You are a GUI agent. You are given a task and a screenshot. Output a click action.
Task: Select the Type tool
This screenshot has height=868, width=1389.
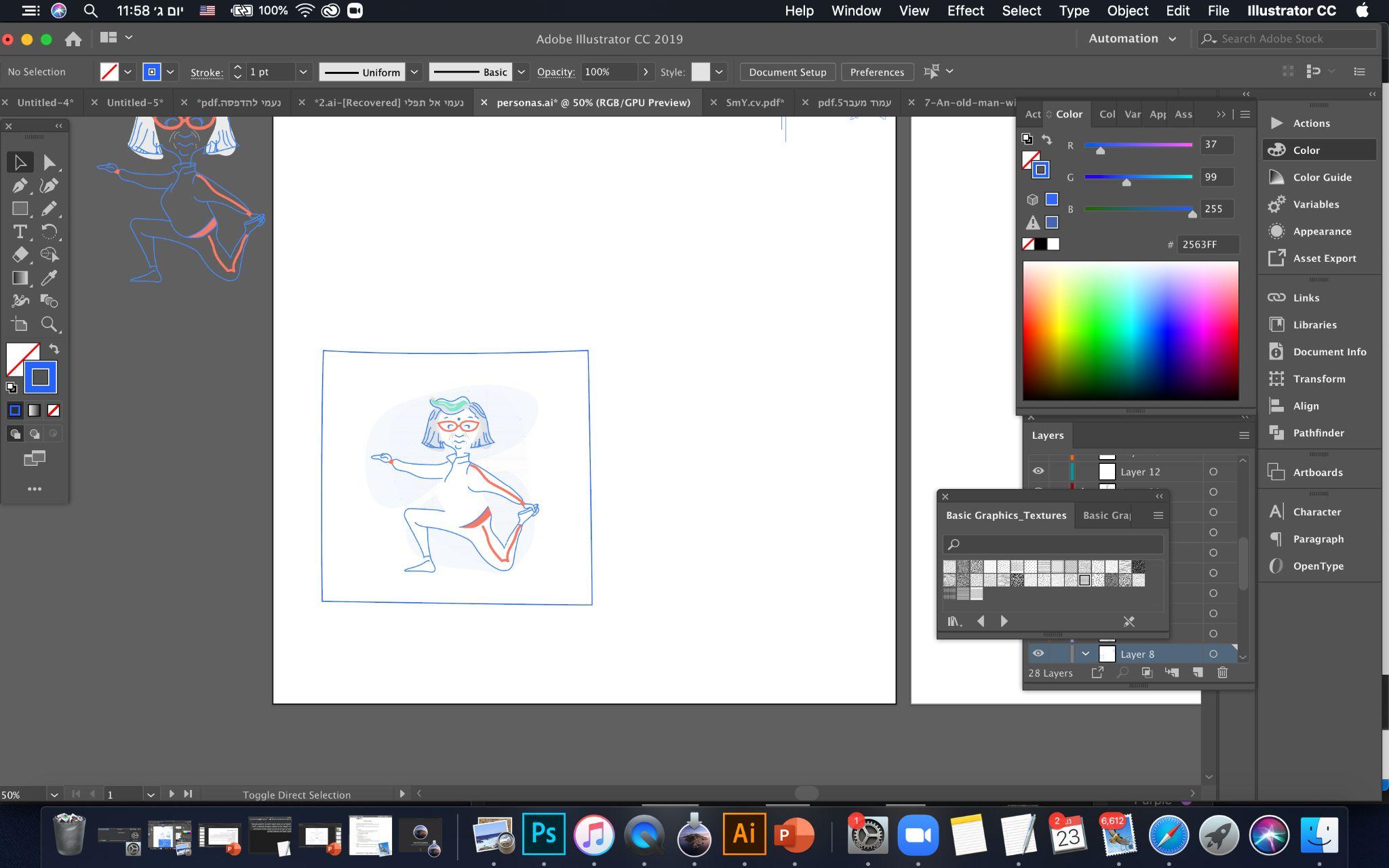(x=20, y=231)
